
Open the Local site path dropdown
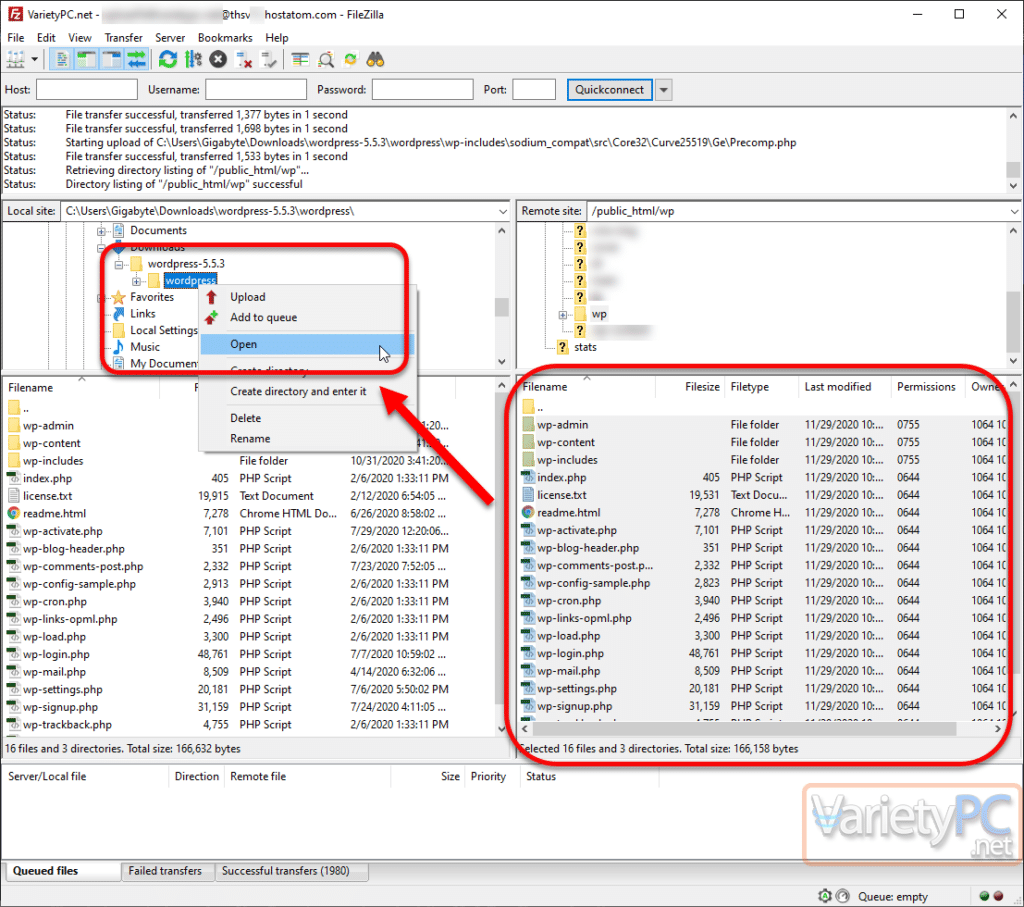click(503, 212)
